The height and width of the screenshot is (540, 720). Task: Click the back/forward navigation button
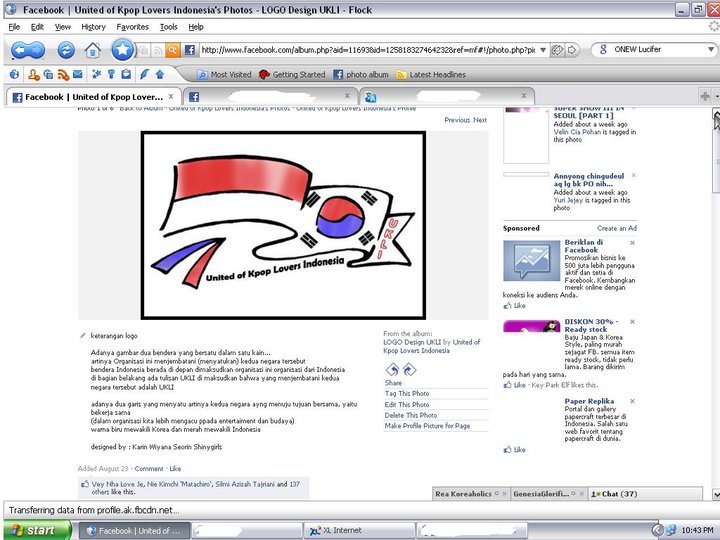click(x=28, y=50)
